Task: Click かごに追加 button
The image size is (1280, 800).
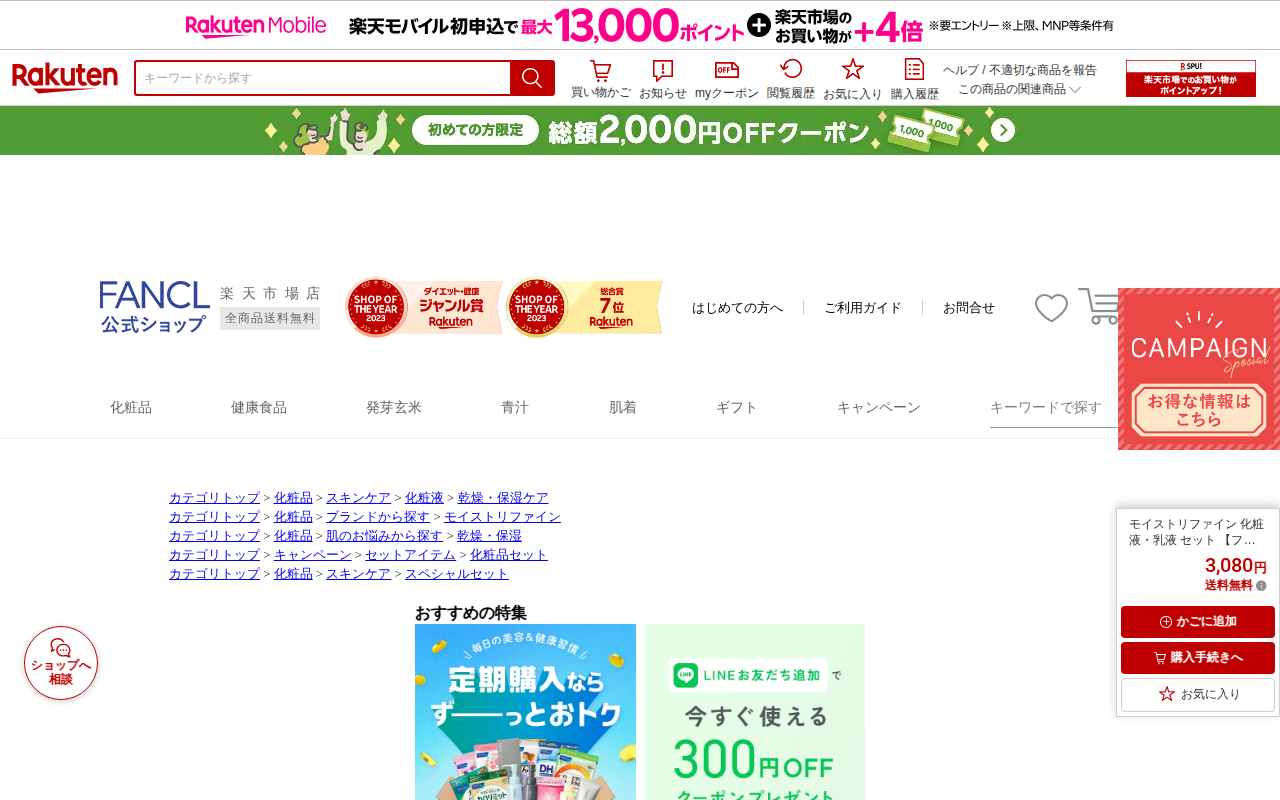Action: (1198, 622)
